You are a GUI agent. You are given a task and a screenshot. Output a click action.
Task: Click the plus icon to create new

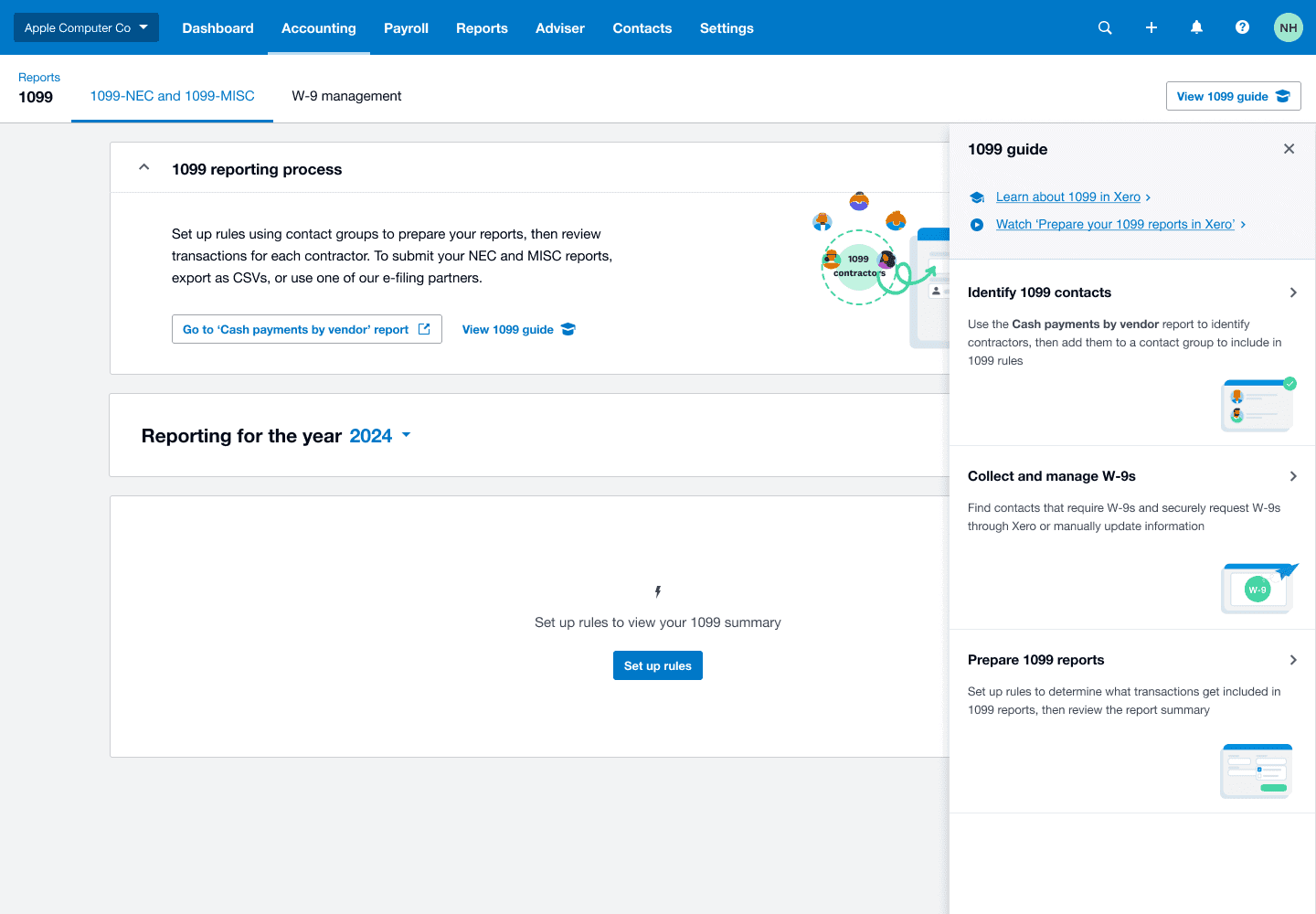click(1151, 27)
